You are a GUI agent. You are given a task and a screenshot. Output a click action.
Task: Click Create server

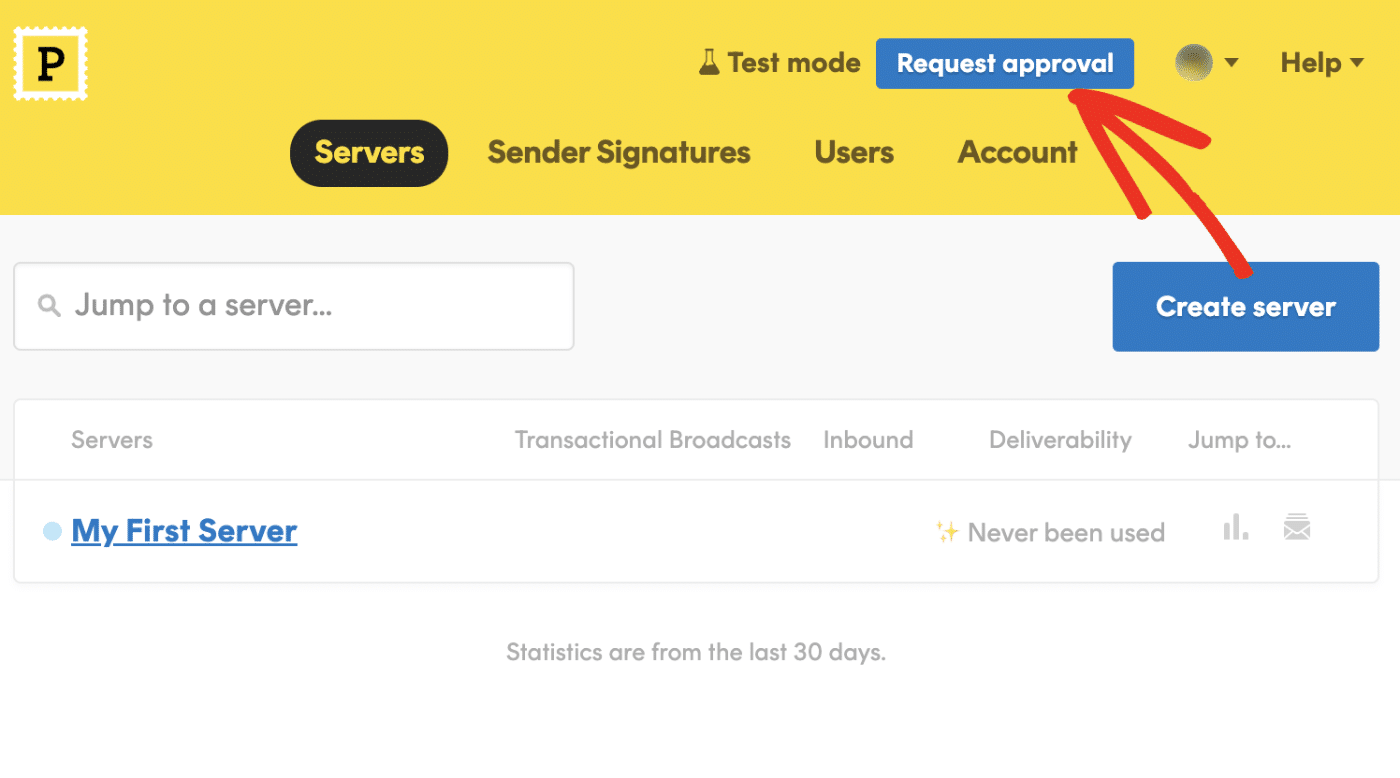coord(1245,307)
